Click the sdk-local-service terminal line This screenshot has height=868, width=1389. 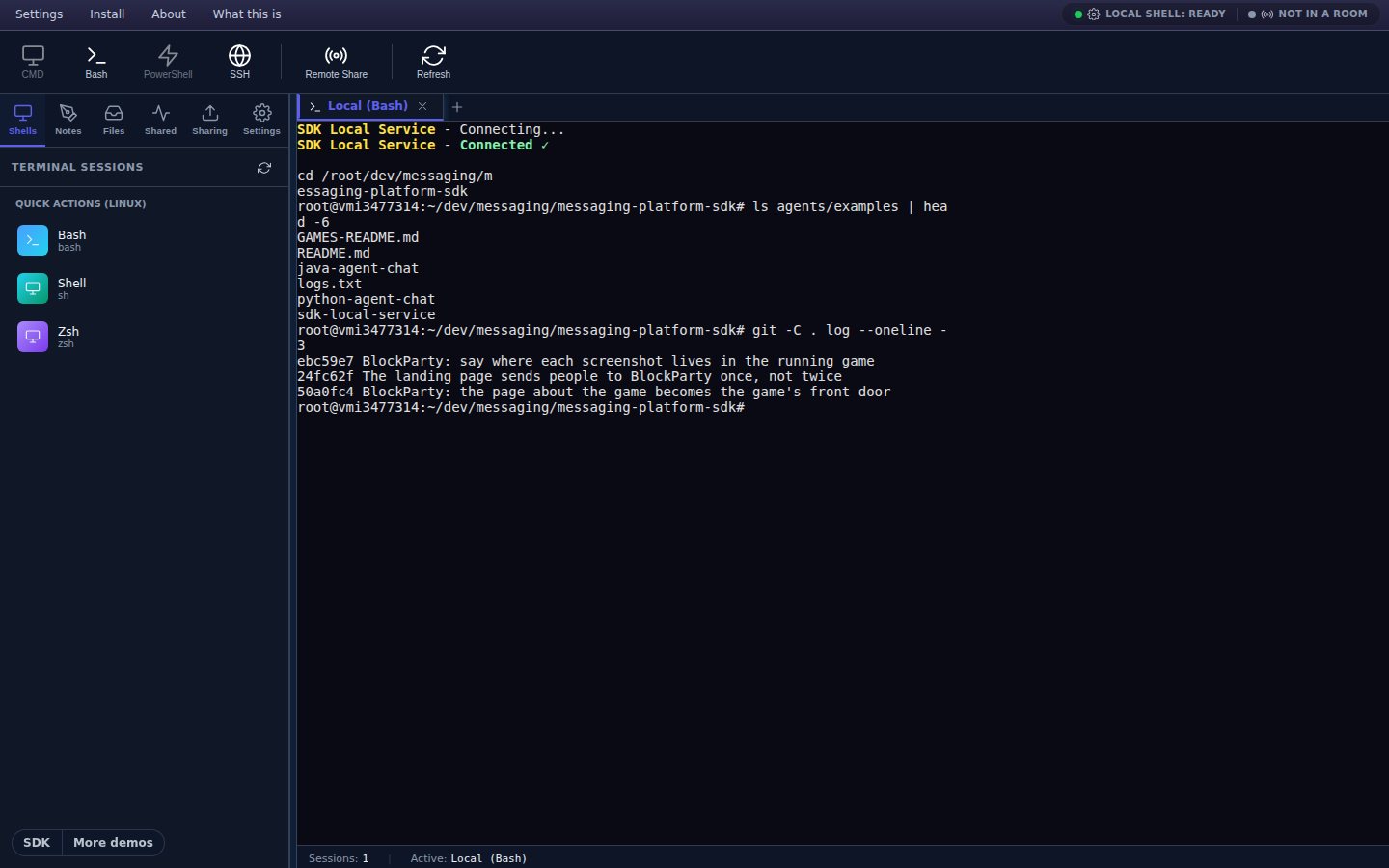tap(366, 314)
